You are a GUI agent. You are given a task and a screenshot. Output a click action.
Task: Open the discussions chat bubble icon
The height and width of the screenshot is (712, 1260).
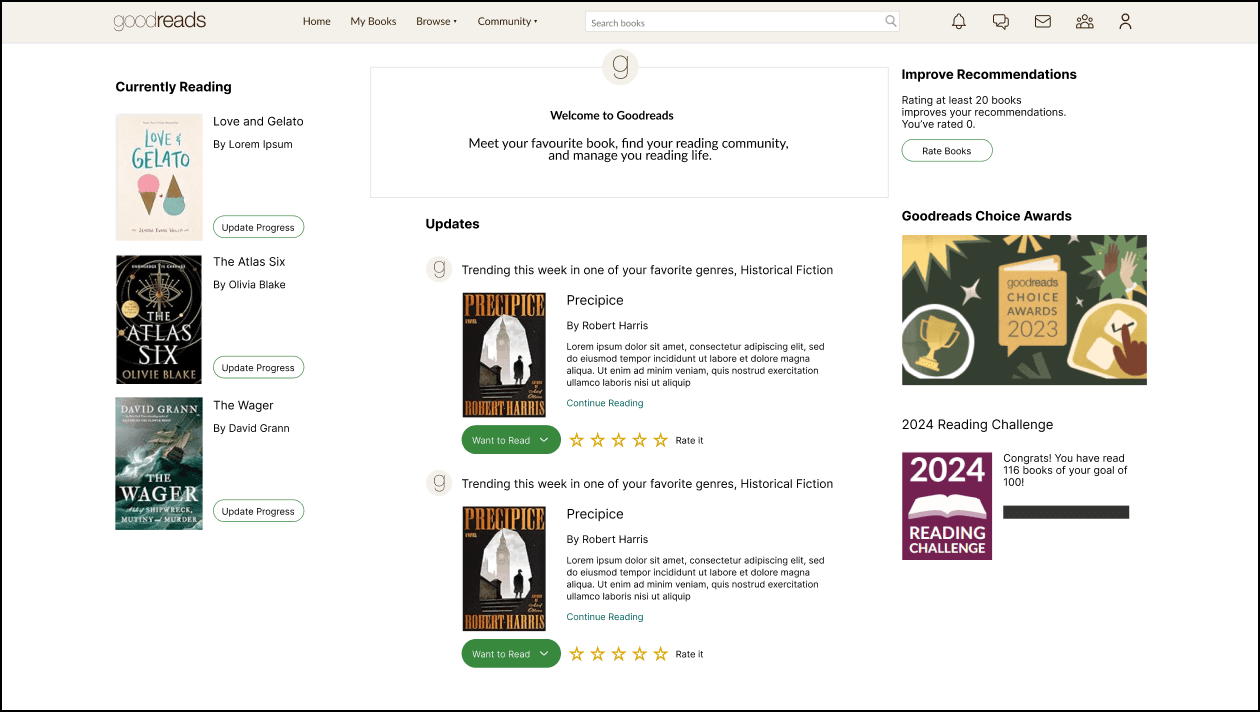click(1000, 21)
